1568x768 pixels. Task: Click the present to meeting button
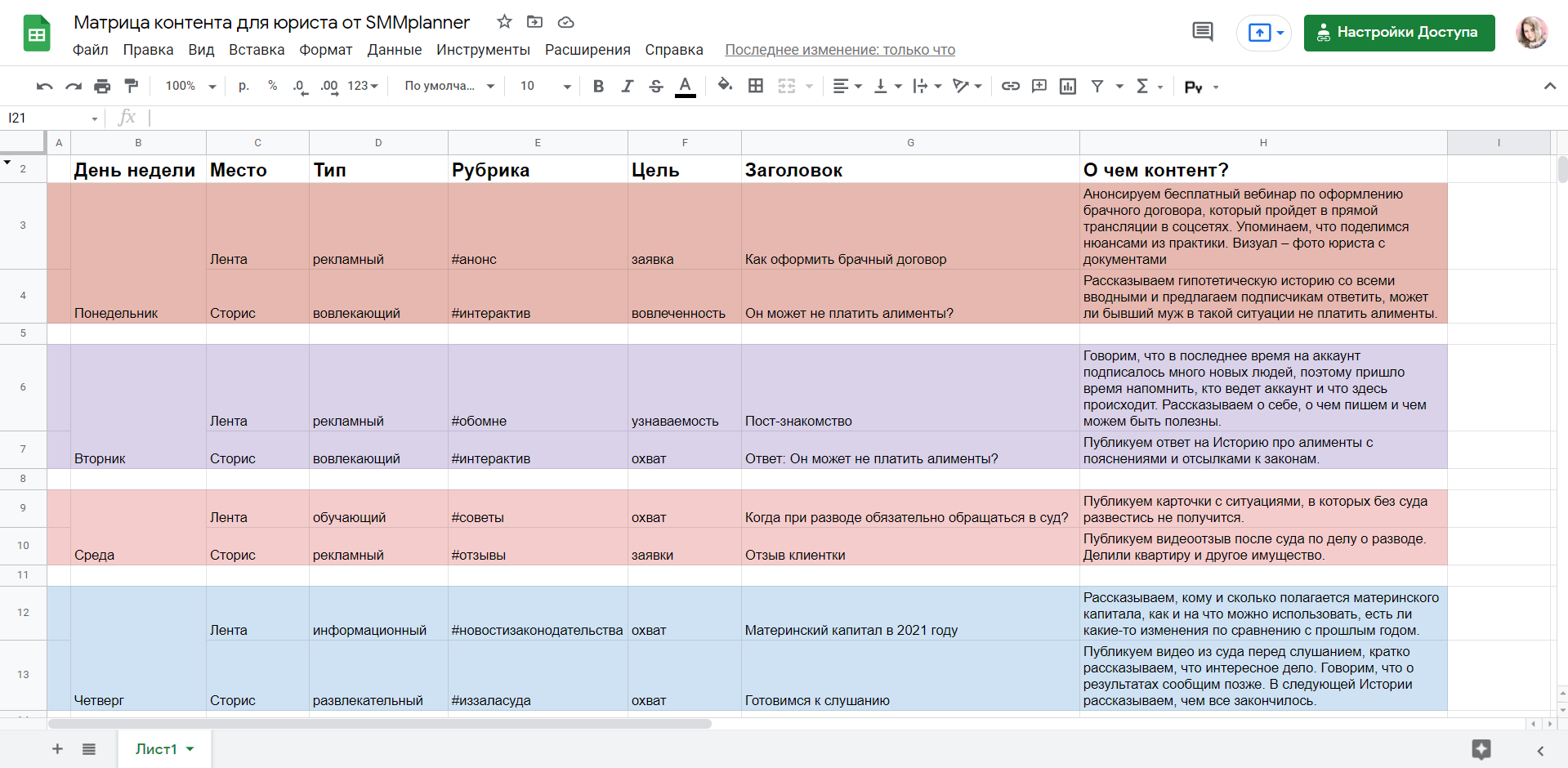click(x=1263, y=33)
